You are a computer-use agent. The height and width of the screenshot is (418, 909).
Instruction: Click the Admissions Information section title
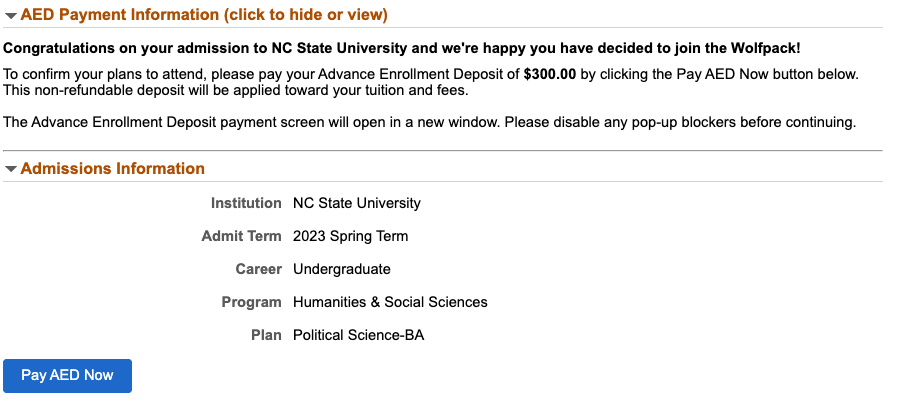coord(112,169)
